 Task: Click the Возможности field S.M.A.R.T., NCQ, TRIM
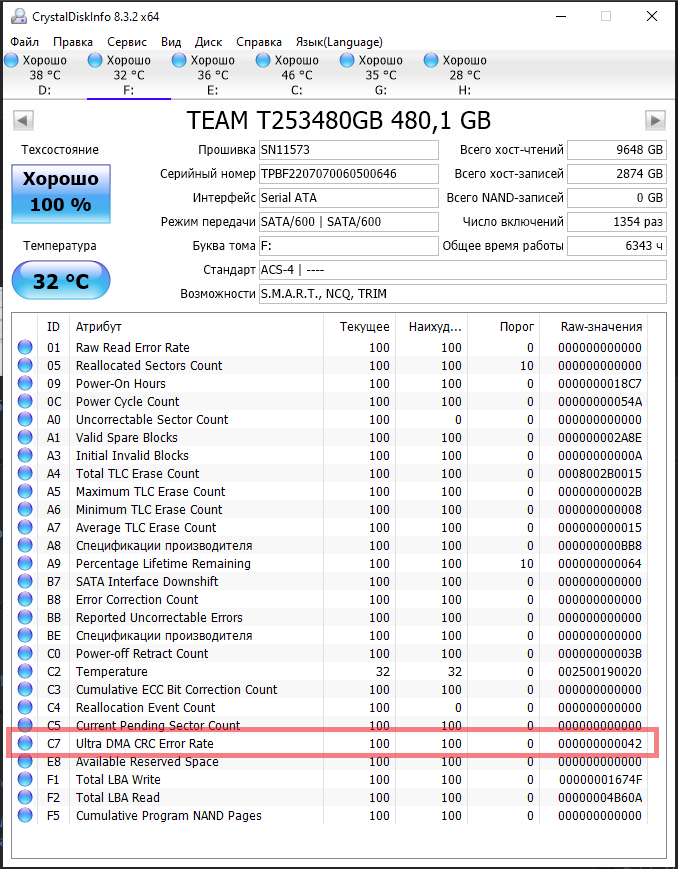pyautogui.click(x=463, y=294)
